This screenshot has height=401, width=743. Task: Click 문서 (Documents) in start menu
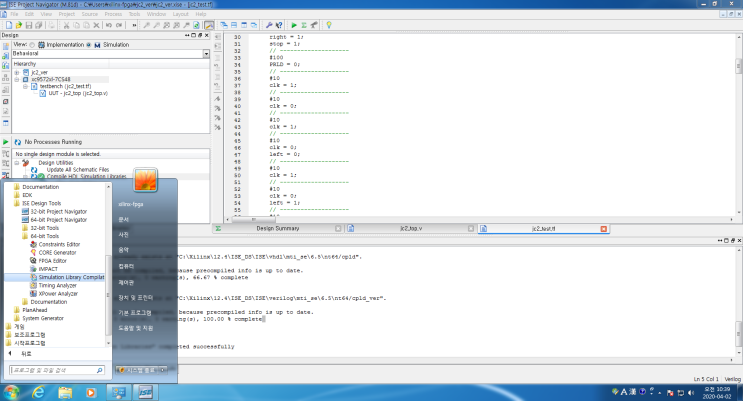(x=123, y=219)
